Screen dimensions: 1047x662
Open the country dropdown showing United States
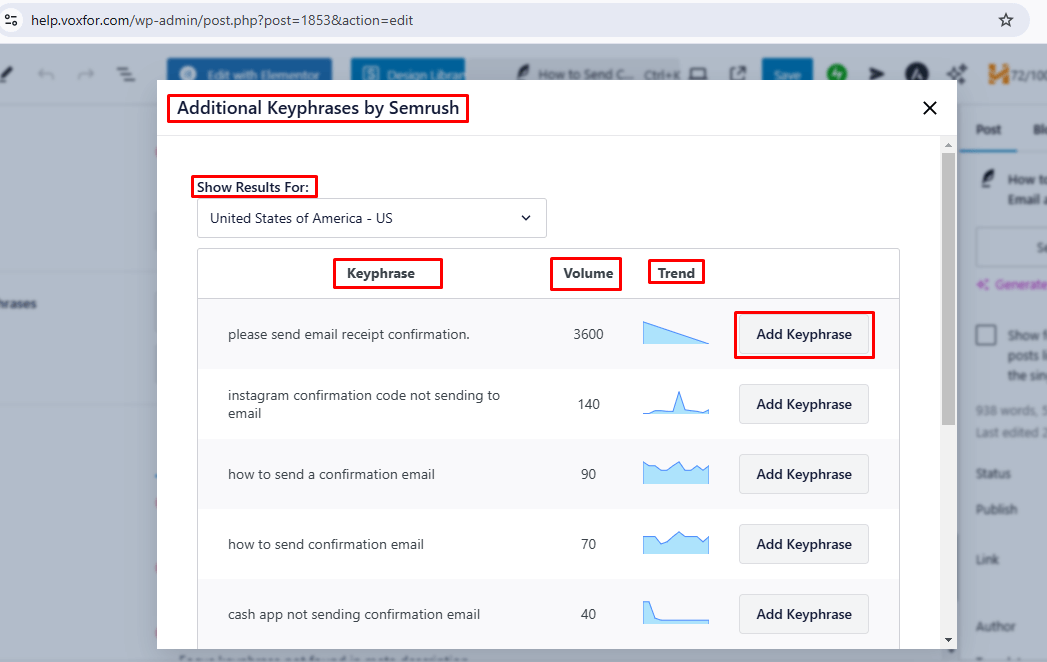372,218
